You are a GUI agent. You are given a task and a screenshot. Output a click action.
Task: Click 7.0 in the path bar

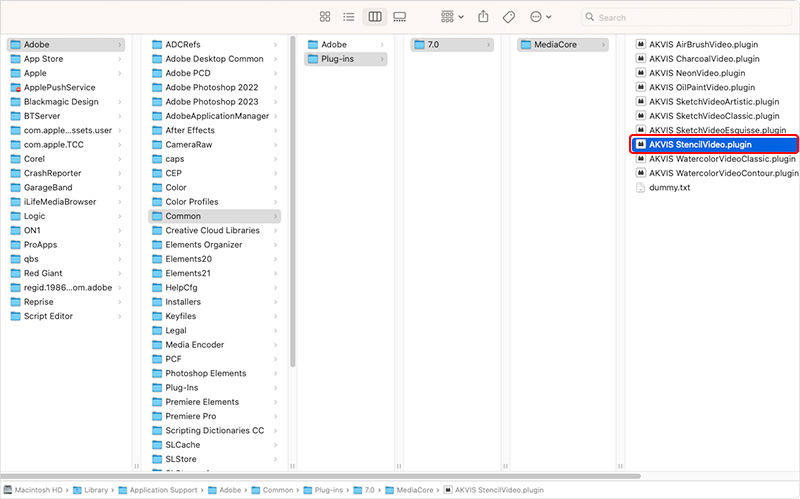click(x=364, y=490)
